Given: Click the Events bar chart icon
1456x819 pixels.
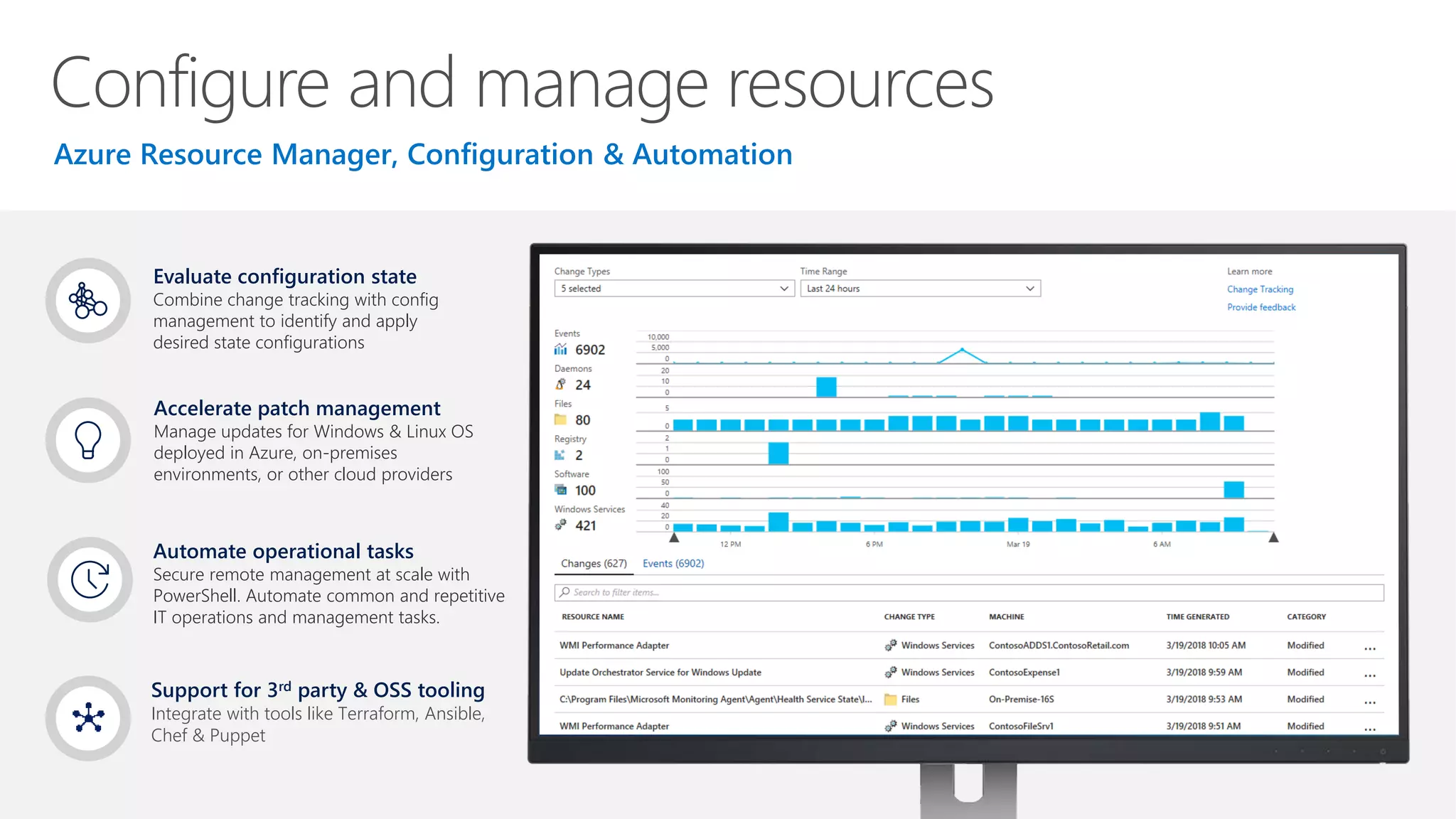Looking at the screenshot, I should click(x=561, y=349).
